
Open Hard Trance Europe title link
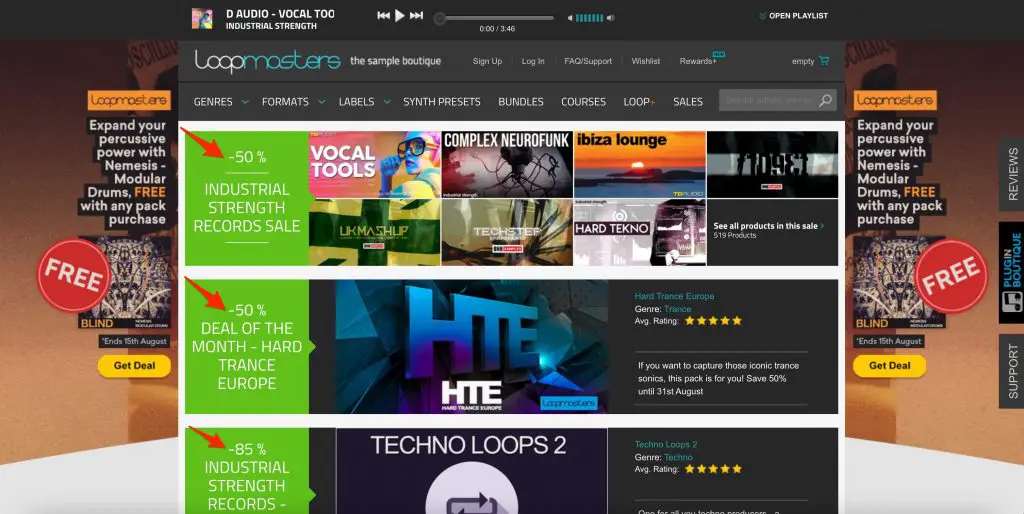tap(675, 296)
